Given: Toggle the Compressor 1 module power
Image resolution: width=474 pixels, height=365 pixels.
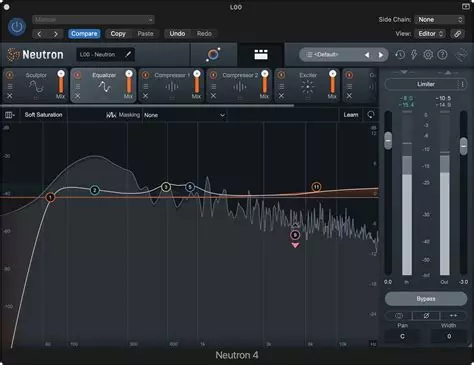Looking at the screenshot, I should (145, 75).
